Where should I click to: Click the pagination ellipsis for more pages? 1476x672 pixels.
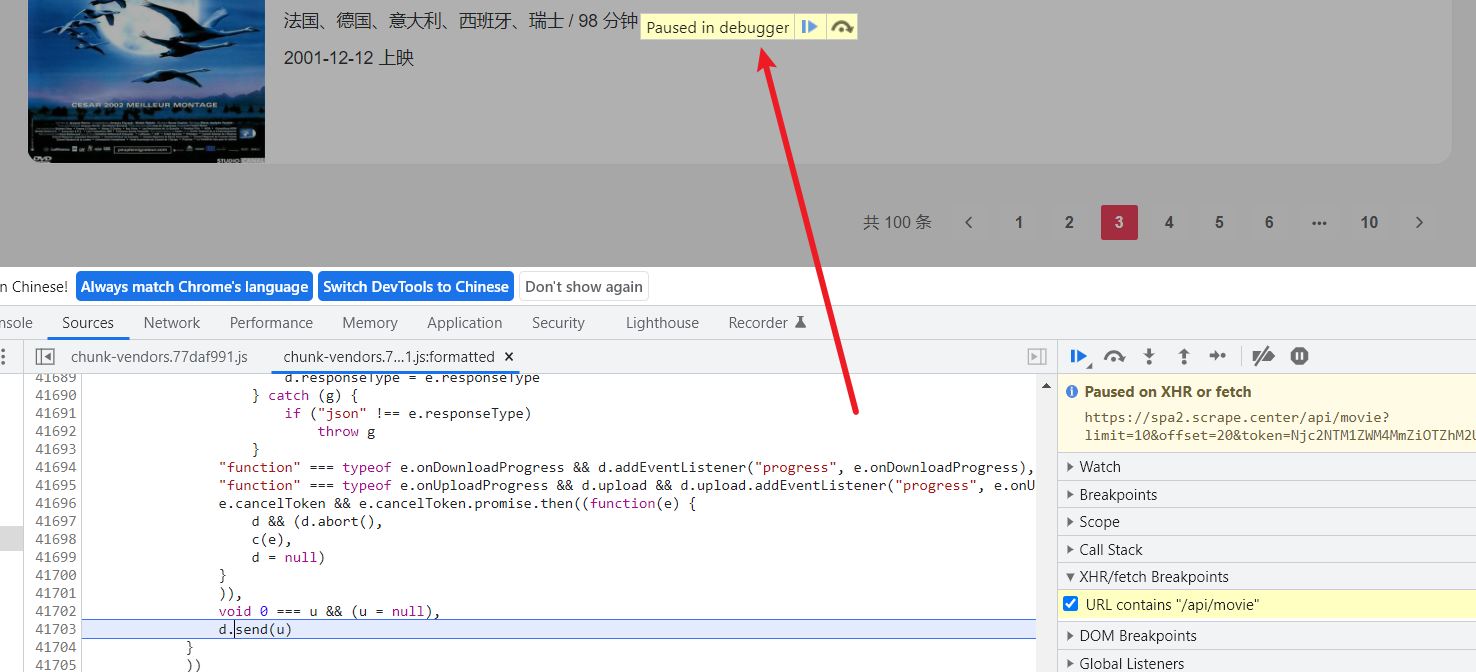(x=1319, y=222)
